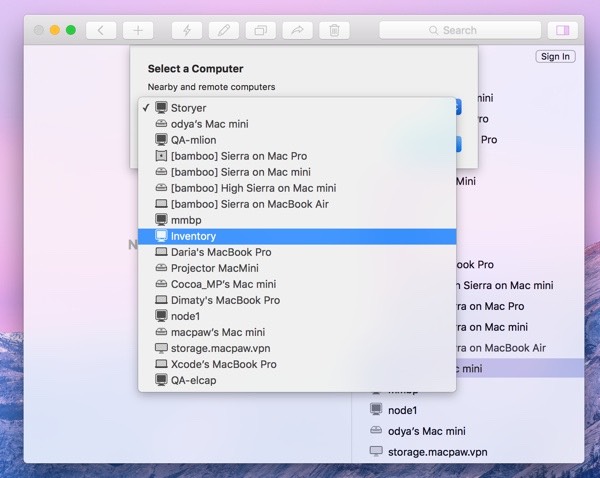Click the node1 monitor icon in sidebar

(x=376, y=409)
